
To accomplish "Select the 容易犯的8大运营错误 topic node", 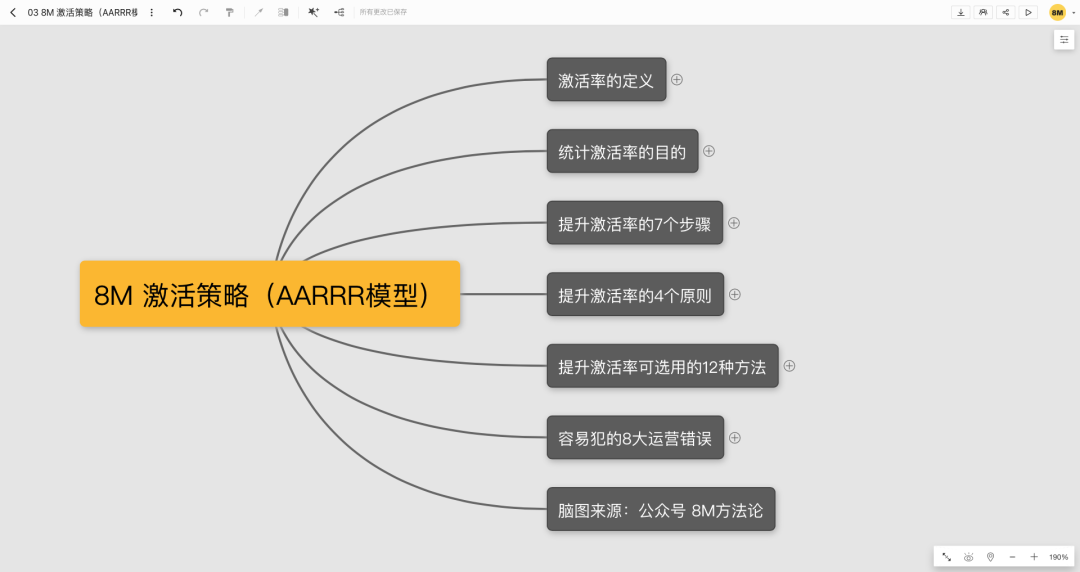I will pyautogui.click(x=635, y=438).
